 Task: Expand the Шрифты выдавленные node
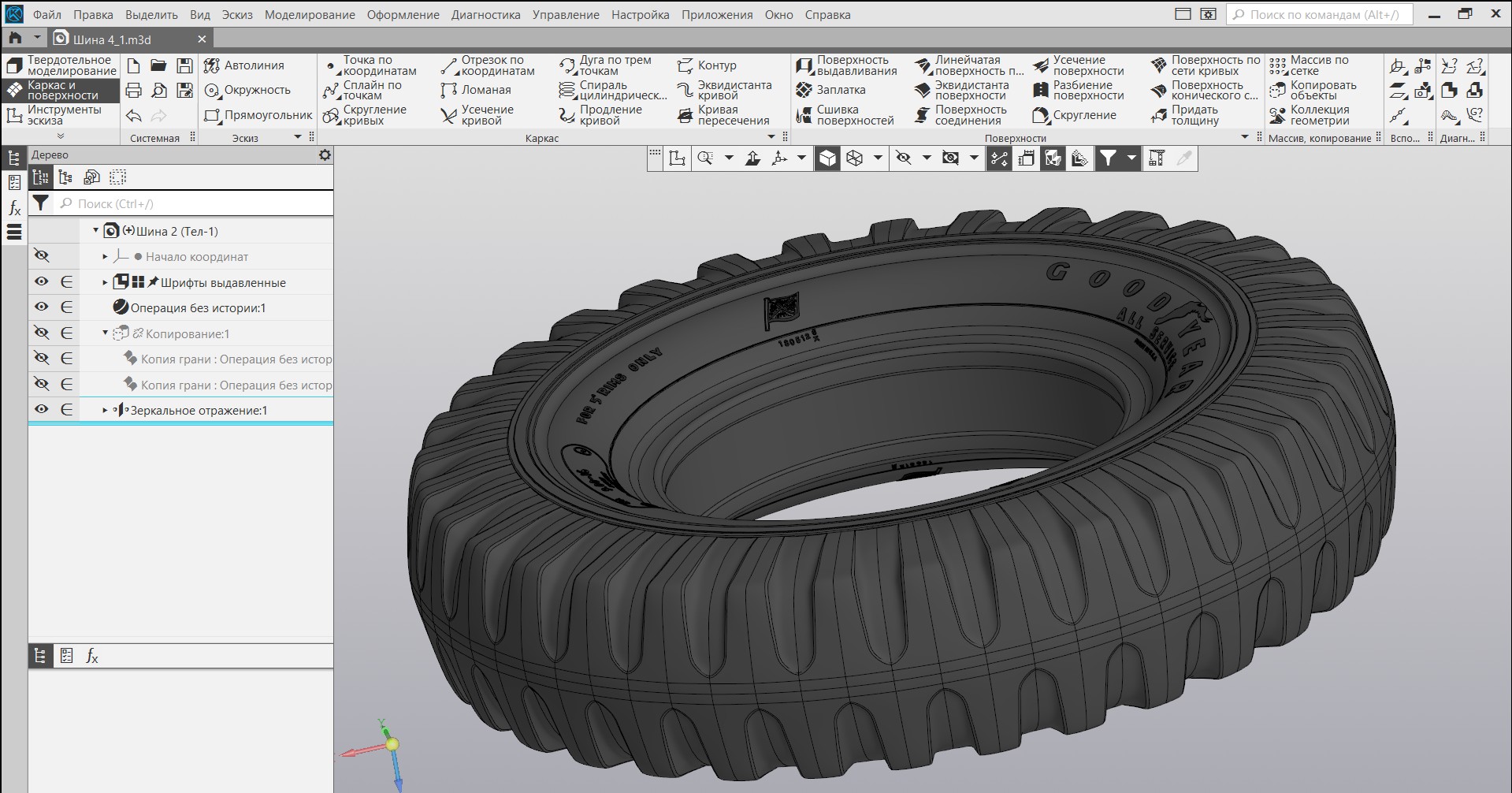coord(106,282)
